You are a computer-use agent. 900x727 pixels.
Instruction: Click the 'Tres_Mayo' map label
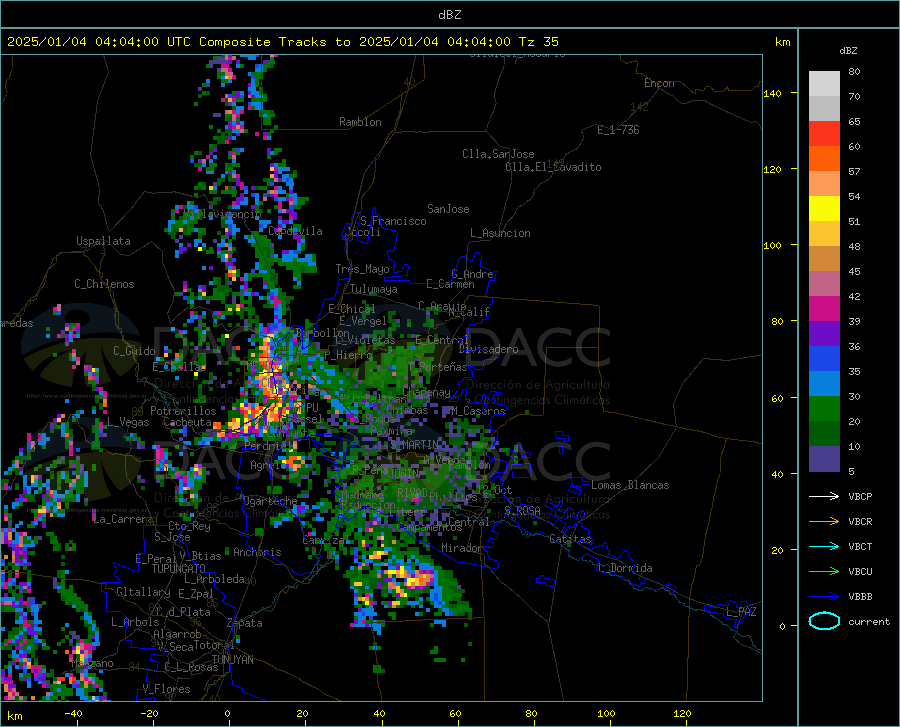coord(362,269)
